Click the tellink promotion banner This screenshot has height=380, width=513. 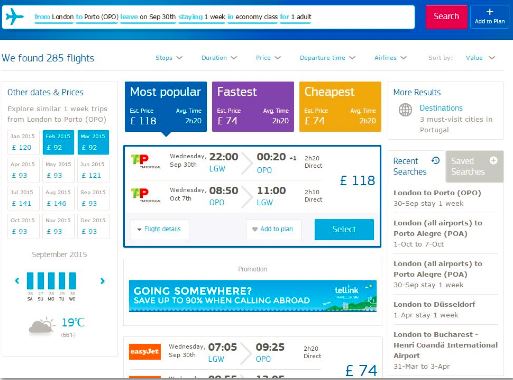pyautogui.click(x=253, y=296)
